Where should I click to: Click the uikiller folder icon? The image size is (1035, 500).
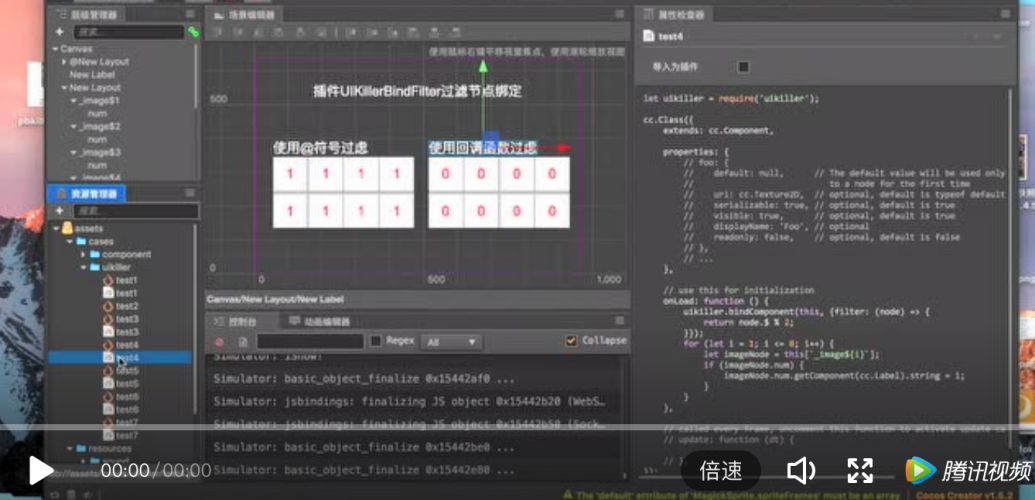pyautogui.click(x=94, y=268)
